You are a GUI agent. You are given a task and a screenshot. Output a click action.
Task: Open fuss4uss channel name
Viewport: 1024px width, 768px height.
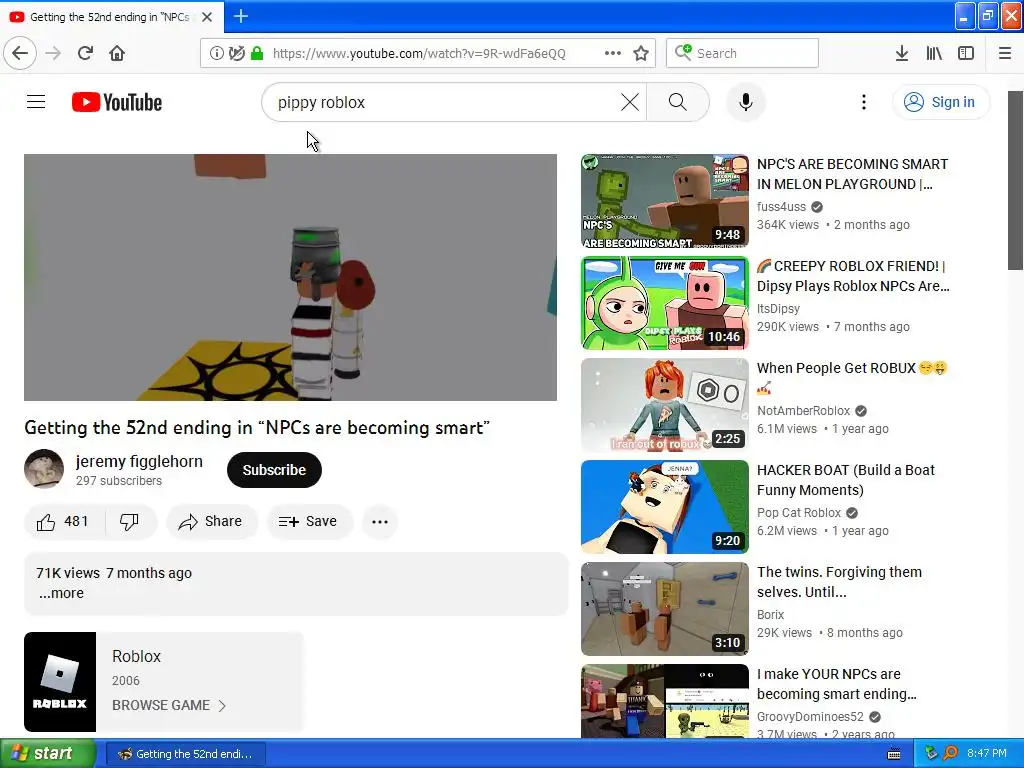[782, 206]
